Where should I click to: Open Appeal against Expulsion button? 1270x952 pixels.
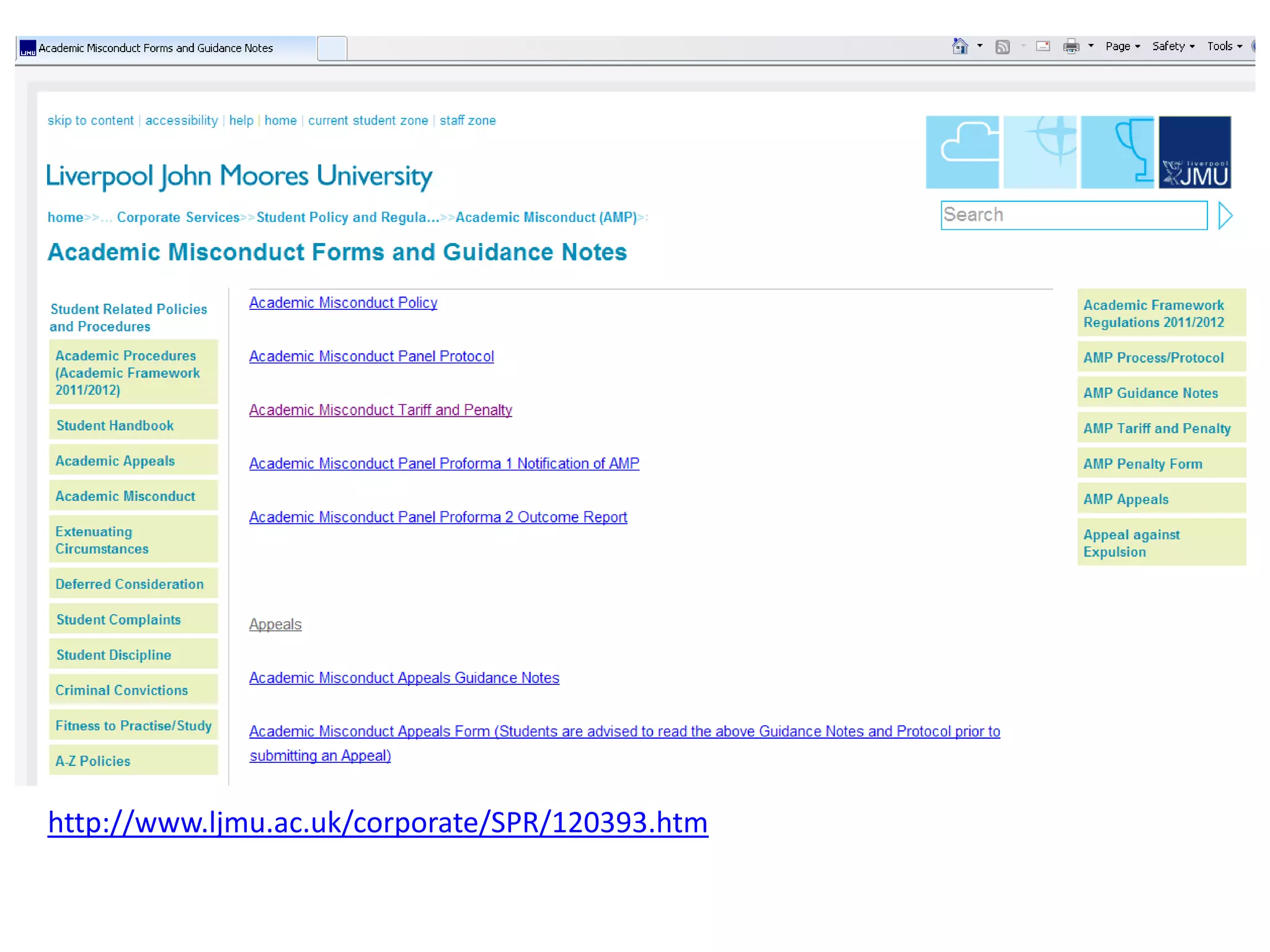coord(1161,543)
